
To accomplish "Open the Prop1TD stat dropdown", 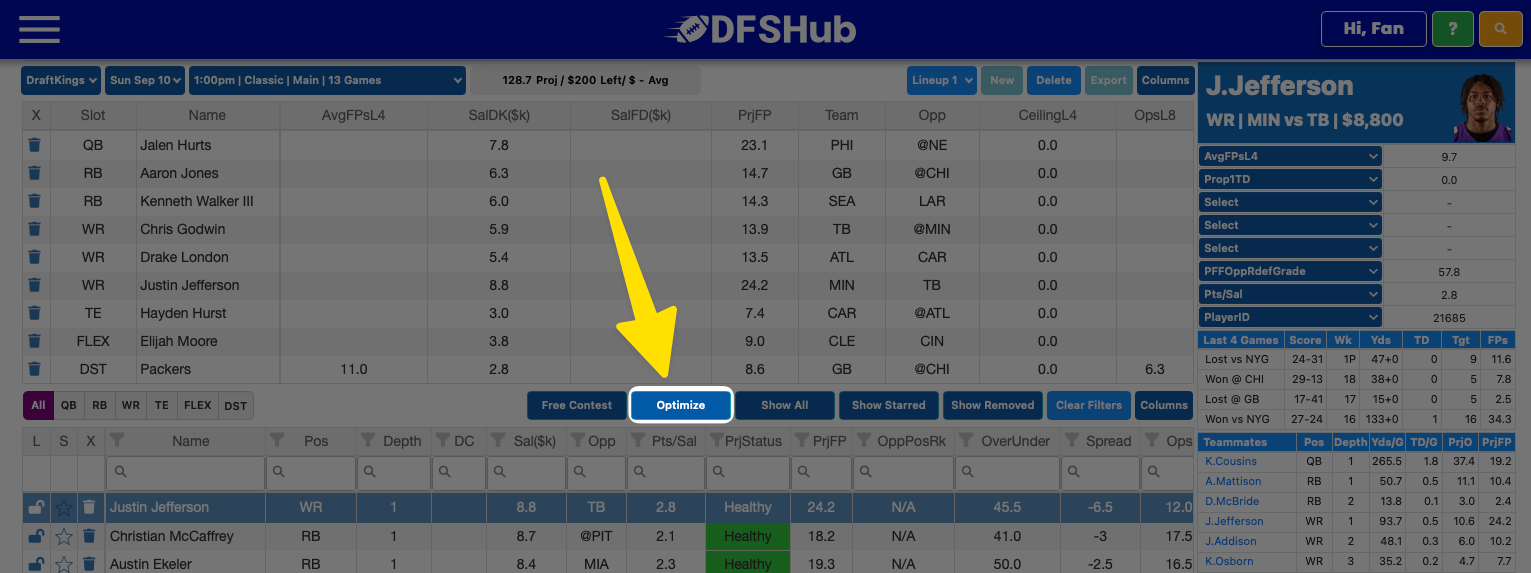I will pyautogui.click(x=1290, y=179).
